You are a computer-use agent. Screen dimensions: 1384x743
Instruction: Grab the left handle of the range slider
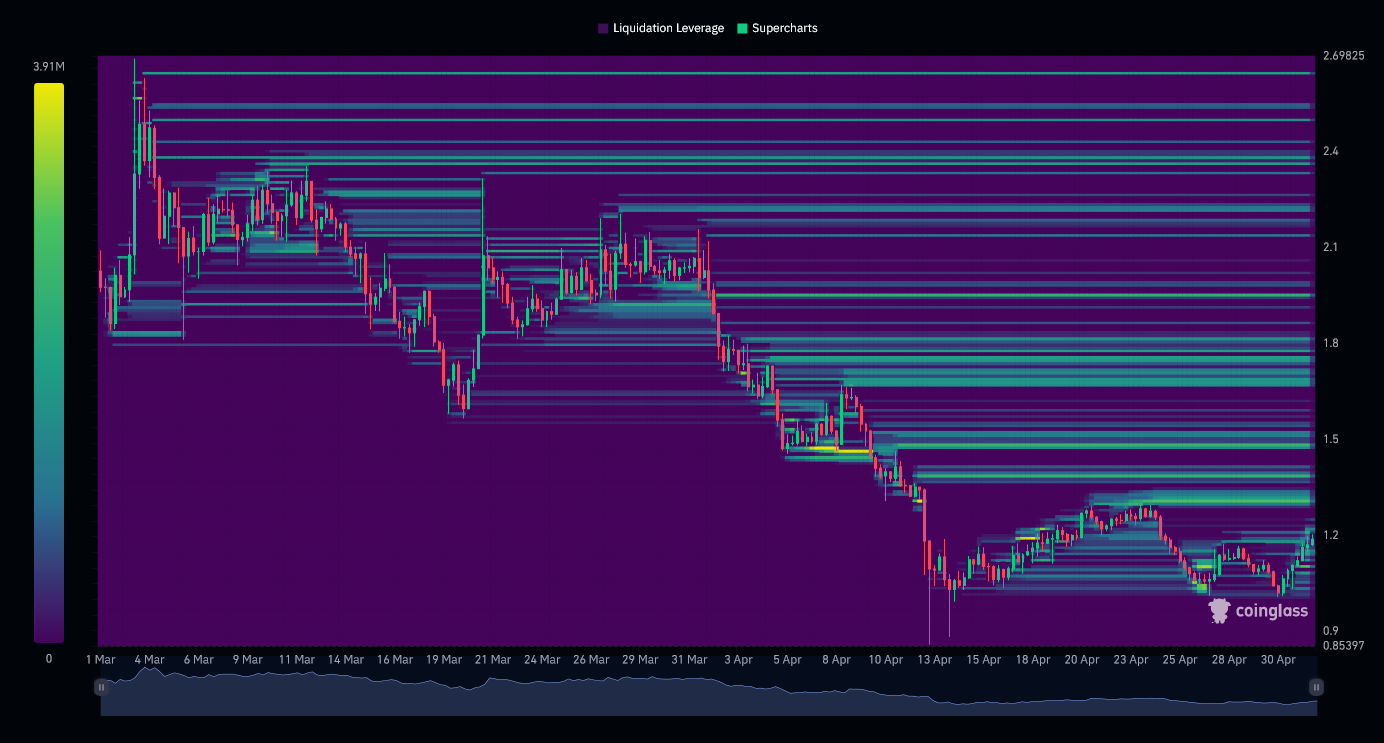coord(101,687)
